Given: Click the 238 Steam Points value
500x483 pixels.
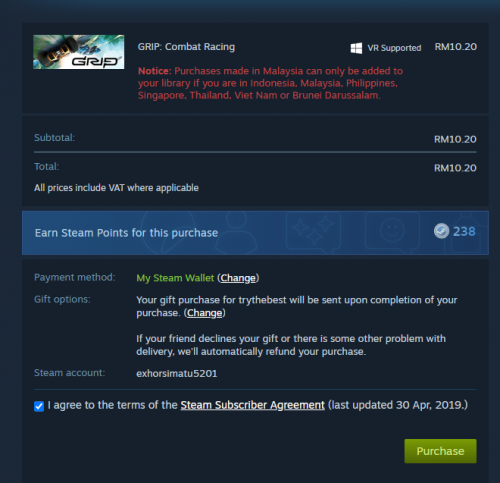Looking at the screenshot, I should pos(464,231).
